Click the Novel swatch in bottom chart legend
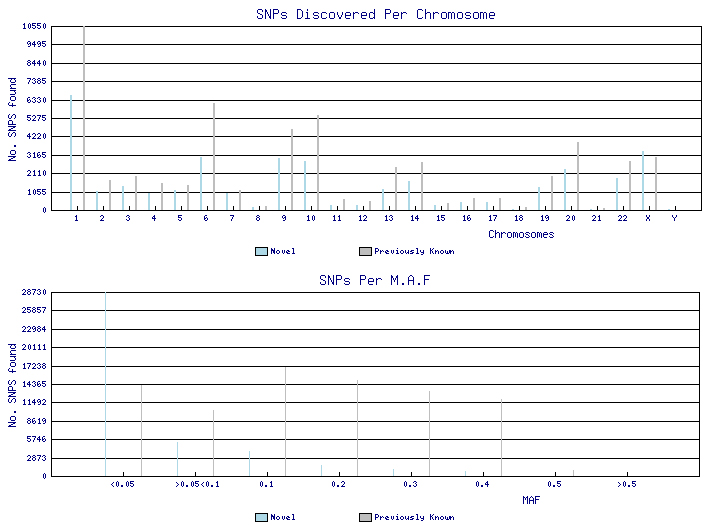This screenshot has height=527, width=719. point(261,517)
